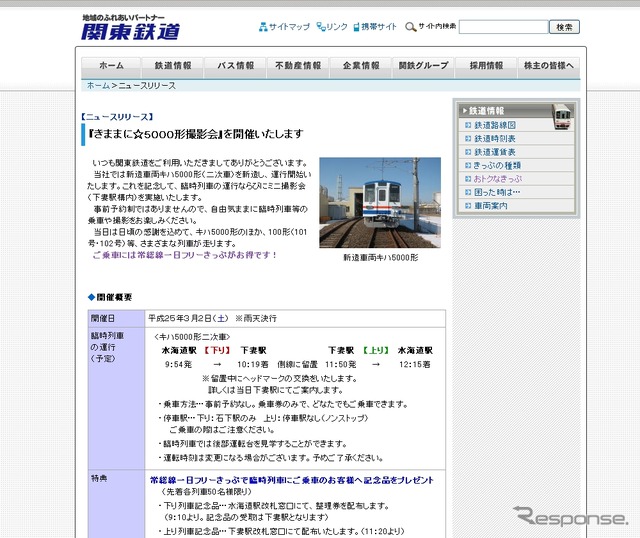This screenshot has width=640, height=538.
Task: Open 鉄道時刻表 in the sidebar
Action: click(x=495, y=139)
